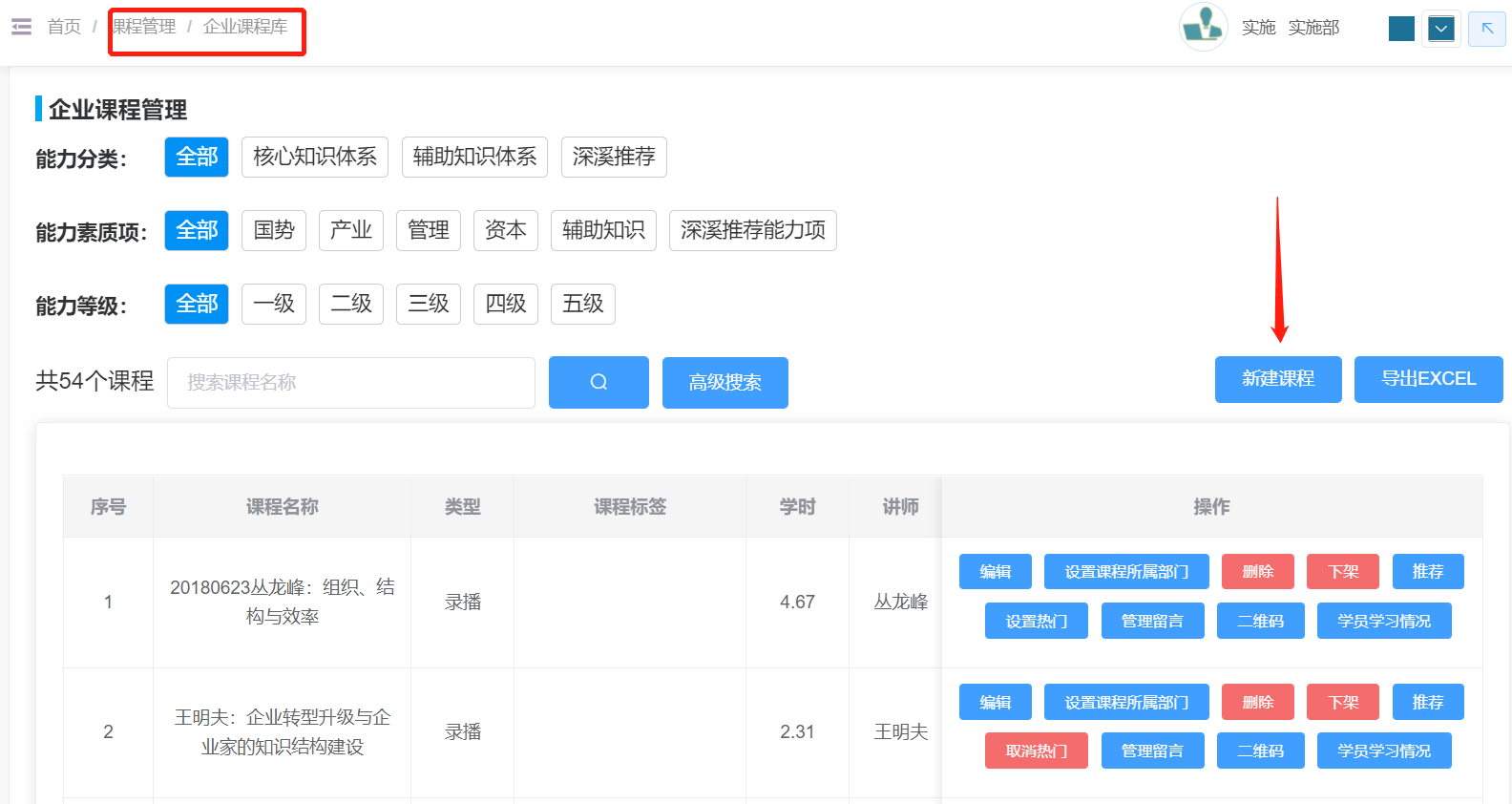Click the user avatar icon
The width and height of the screenshot is (1512, 804).
tap(1203, 27)
